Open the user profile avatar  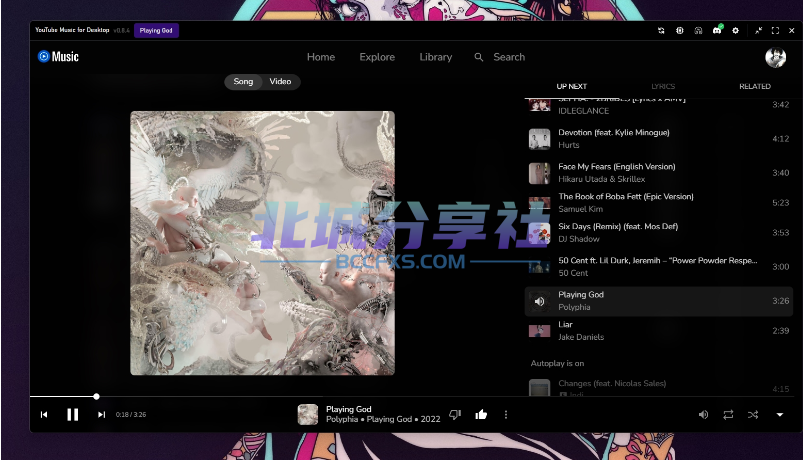point(775,57)
